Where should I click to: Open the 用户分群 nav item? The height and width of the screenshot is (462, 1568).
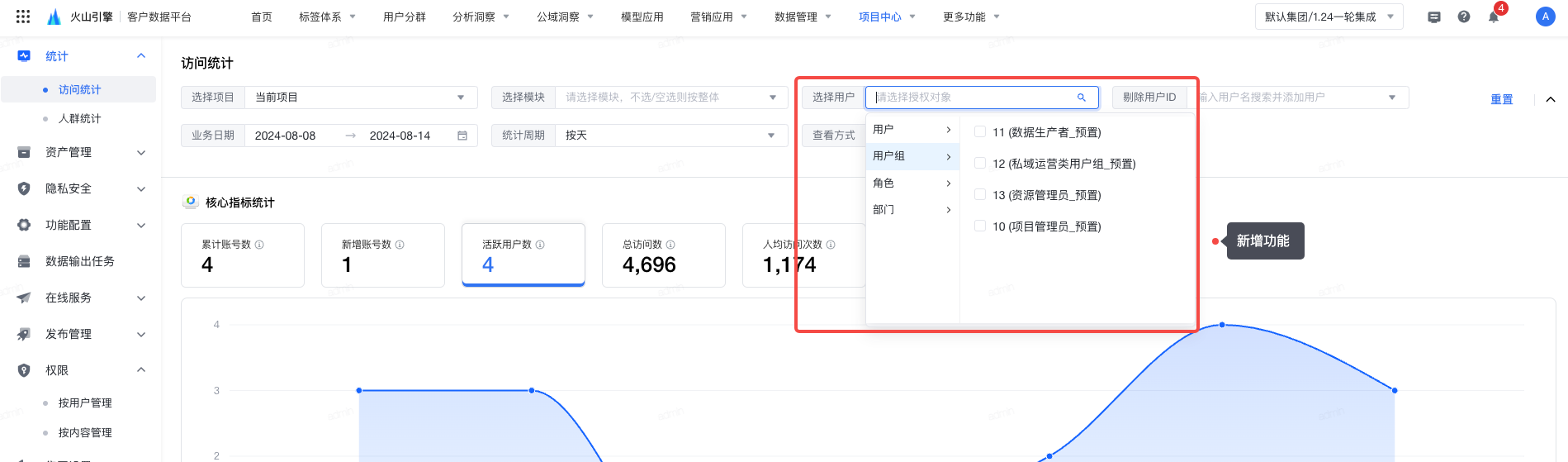click(405, 17)
